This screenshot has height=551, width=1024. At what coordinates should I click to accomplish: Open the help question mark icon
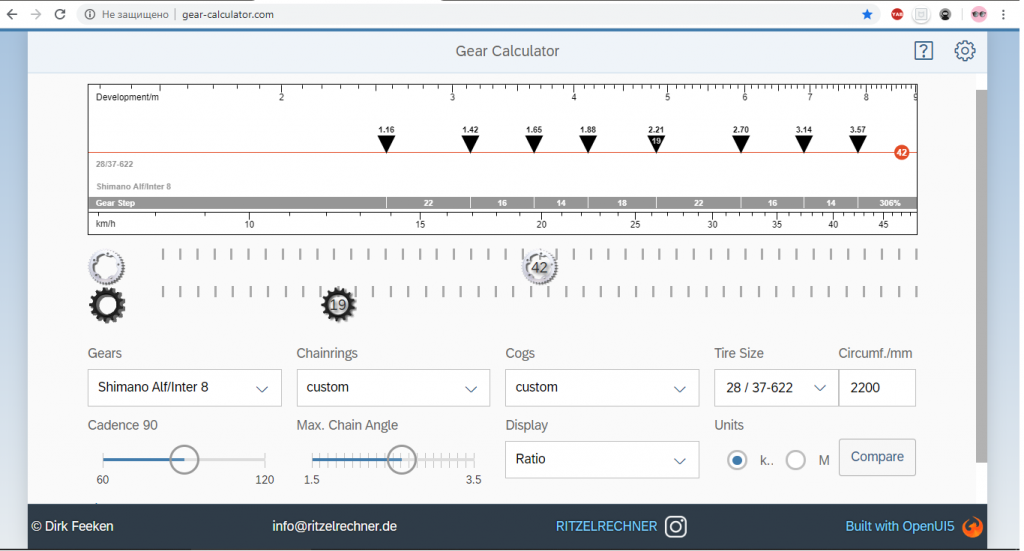coord(923,51)
